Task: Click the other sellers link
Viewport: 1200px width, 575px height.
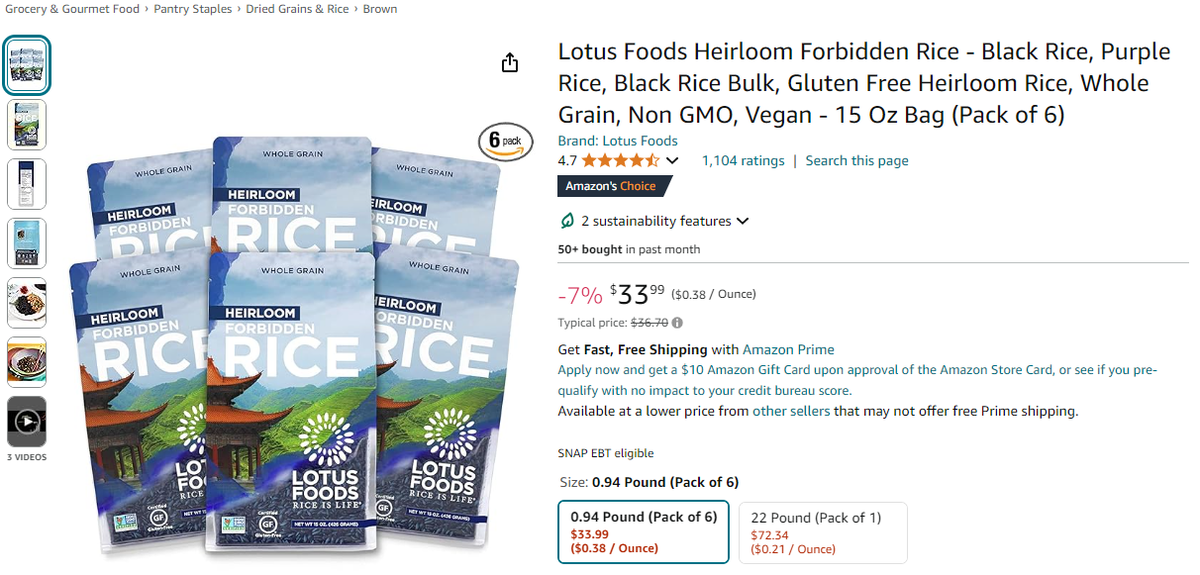Action: (791, 411)
